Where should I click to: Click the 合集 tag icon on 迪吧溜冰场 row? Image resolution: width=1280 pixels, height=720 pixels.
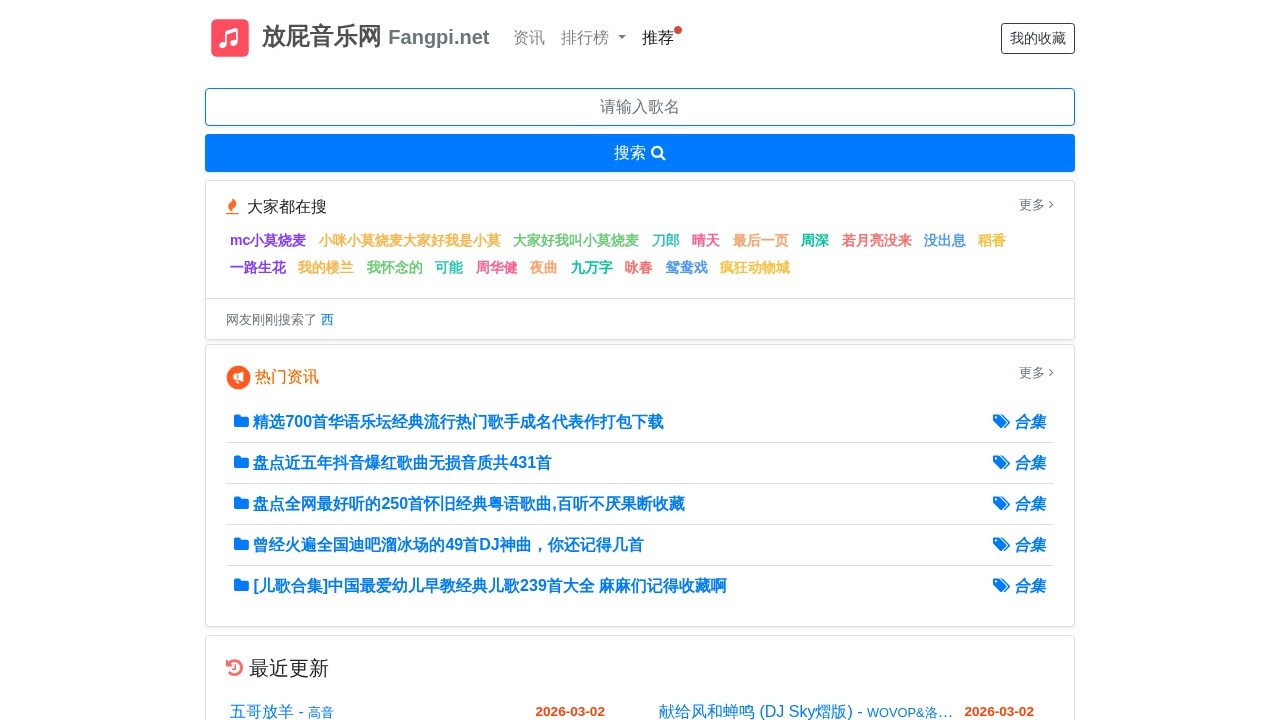(x=1002, y=544)
